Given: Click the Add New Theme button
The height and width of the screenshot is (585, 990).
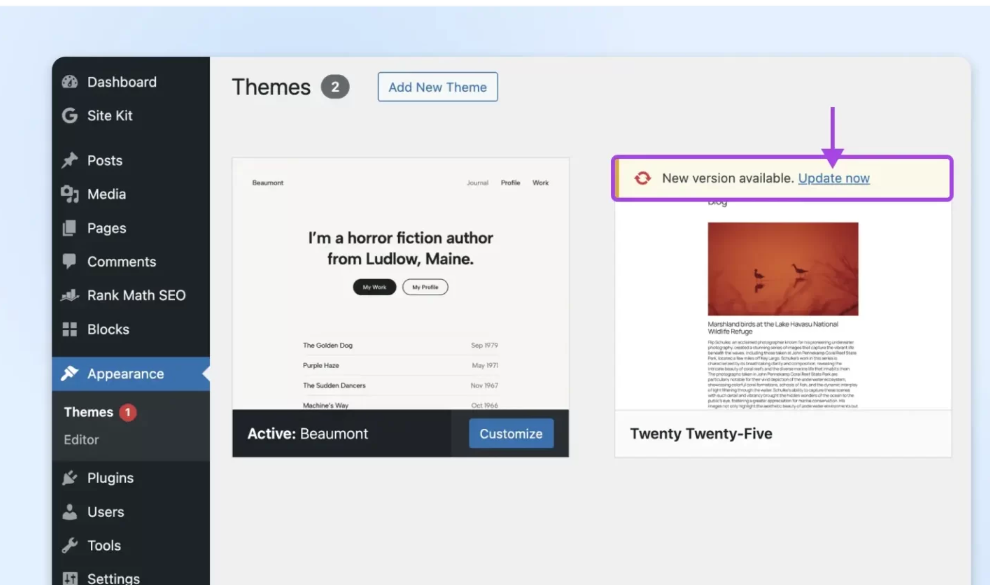Looking at the screenshot, I should pos(438,87).
